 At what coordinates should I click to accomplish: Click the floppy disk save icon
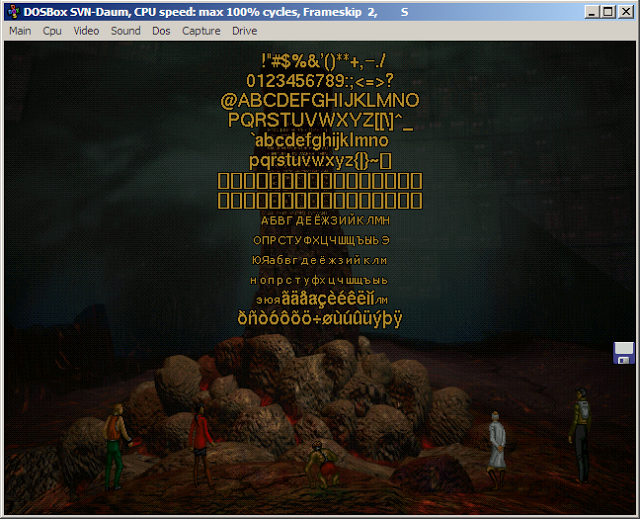coord(624,353)
